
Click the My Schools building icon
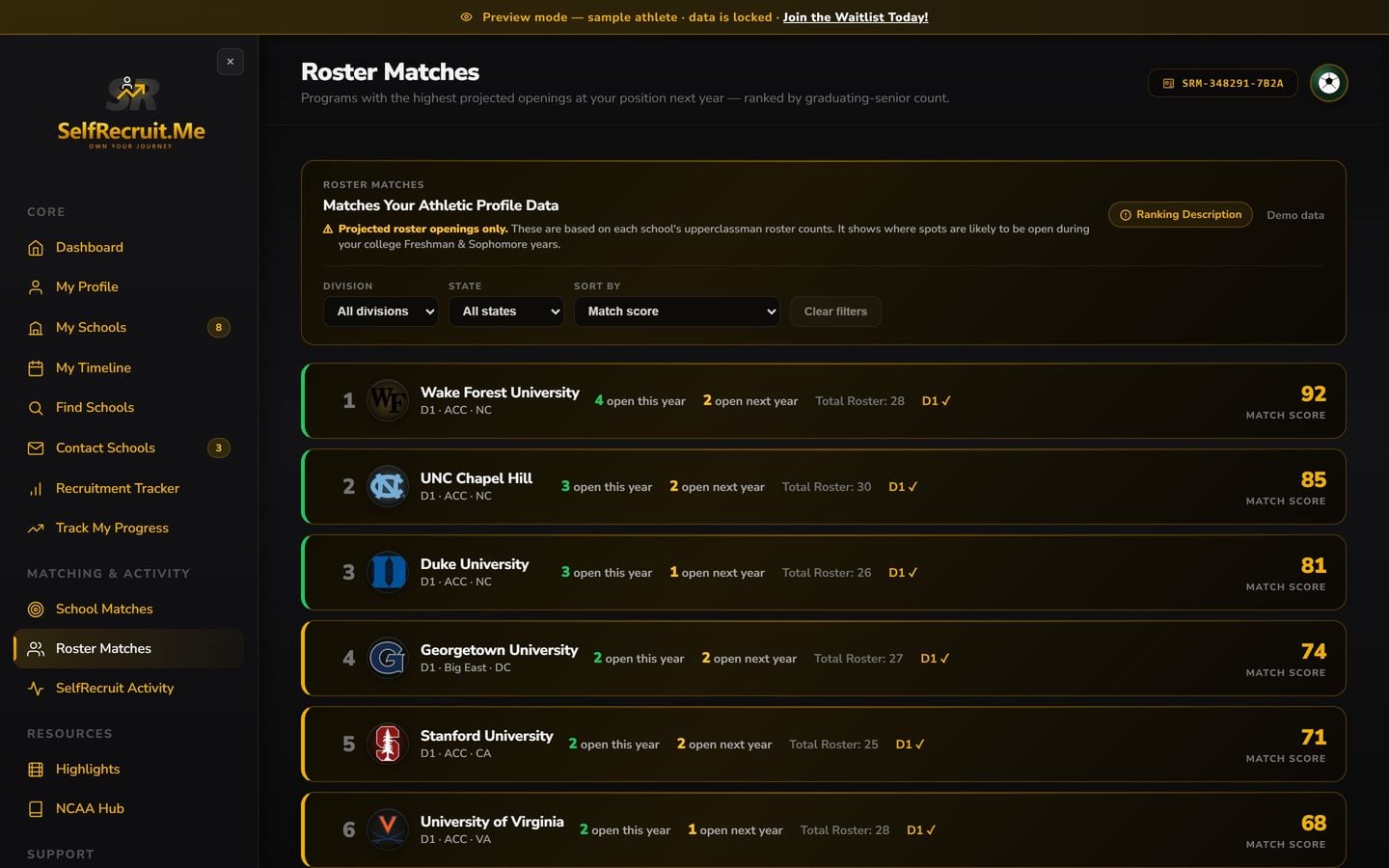point(36,328)
